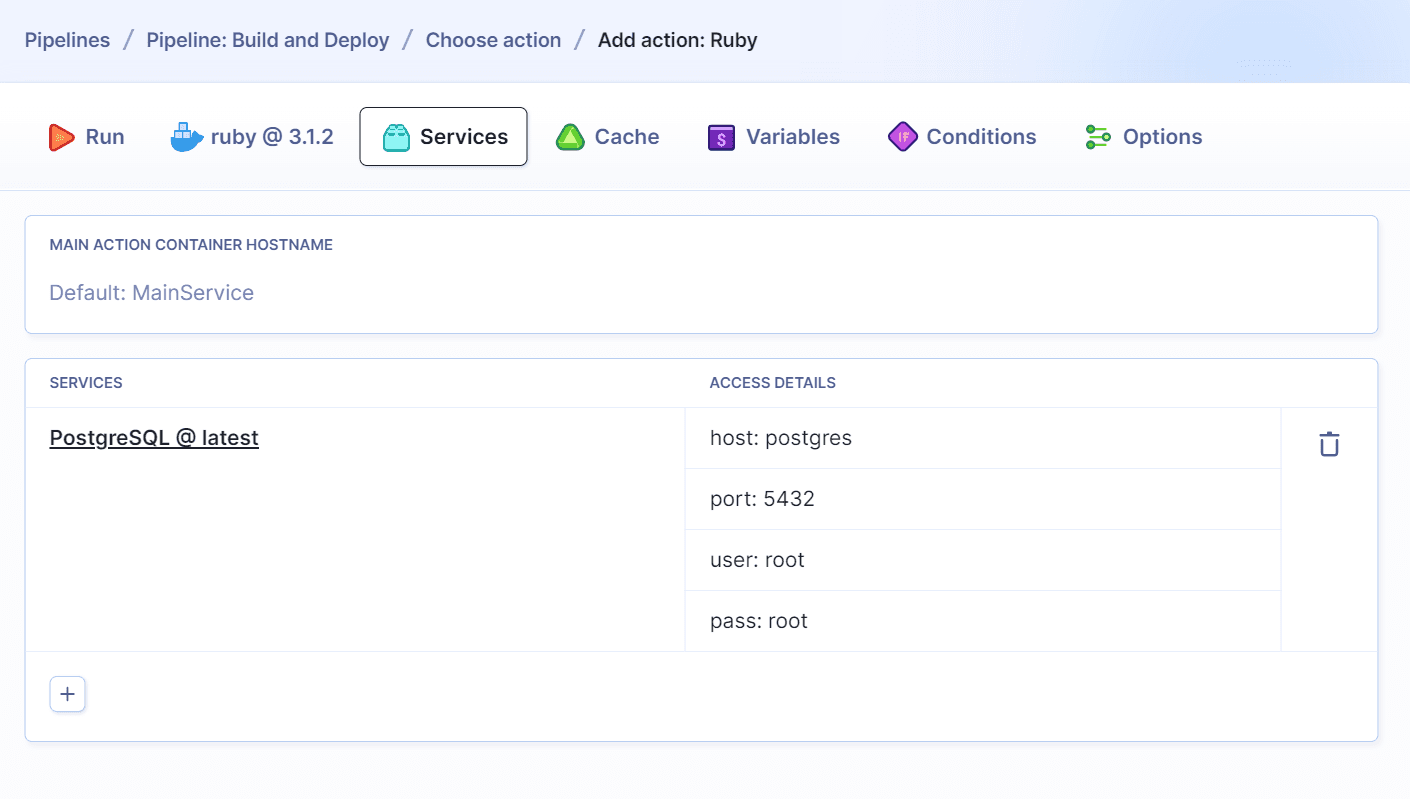Image resolution: width=1410 pixels, height=799 pixels.
Task: Open the Conditions tab
Action: coord(962,137)
